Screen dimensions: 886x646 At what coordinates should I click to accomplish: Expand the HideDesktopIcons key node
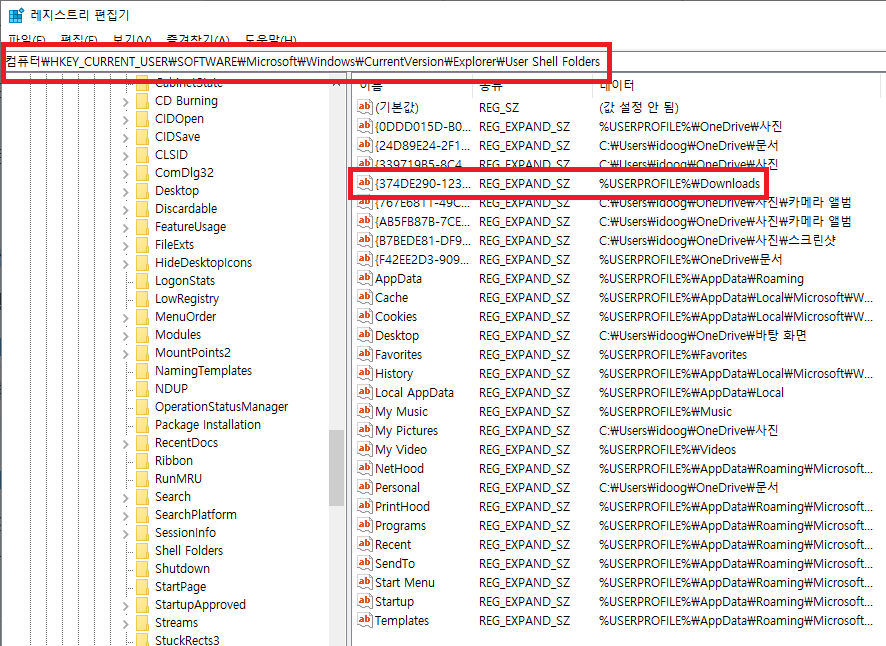click(125, 263)
